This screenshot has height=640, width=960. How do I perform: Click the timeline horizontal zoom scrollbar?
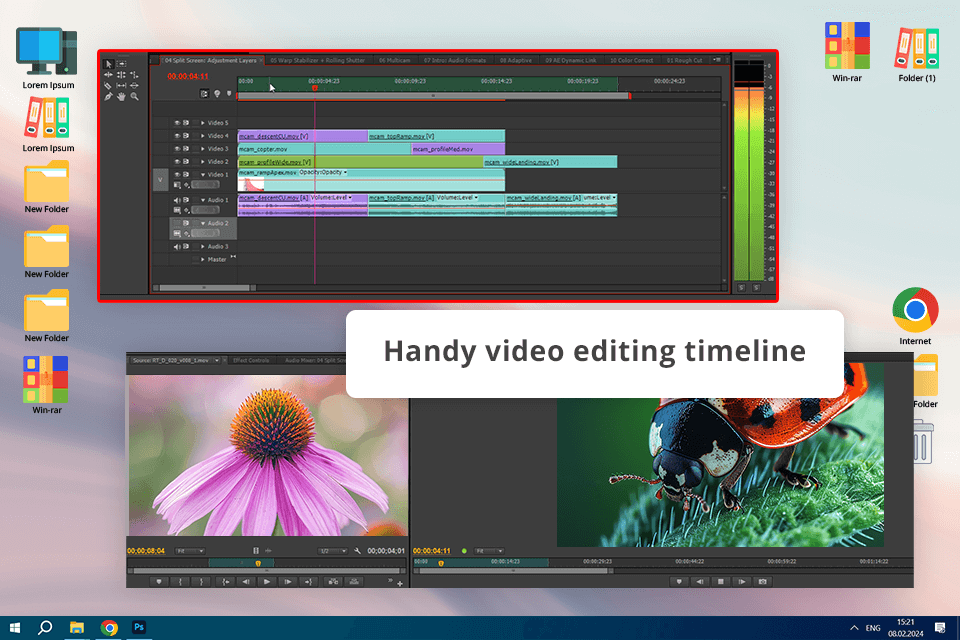click(204, 287)
